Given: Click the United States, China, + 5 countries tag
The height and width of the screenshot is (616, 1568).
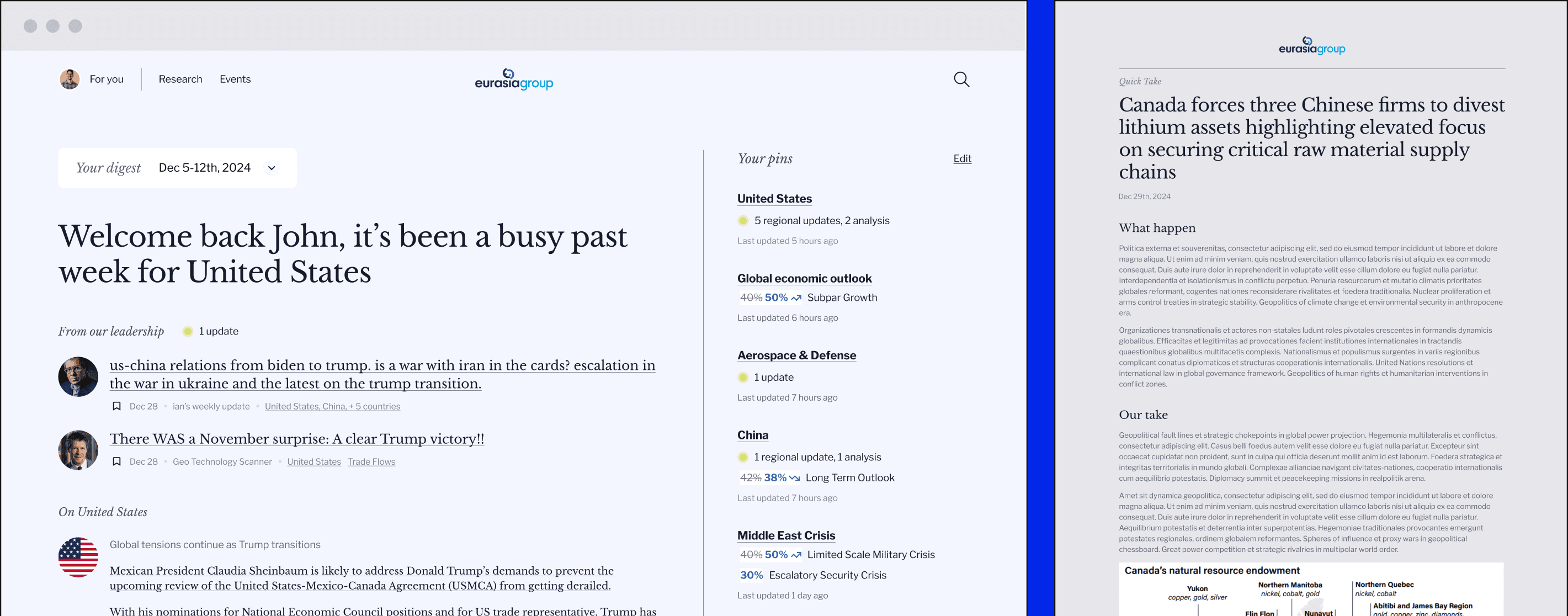Looking at the screenshot, I should 332,406.
